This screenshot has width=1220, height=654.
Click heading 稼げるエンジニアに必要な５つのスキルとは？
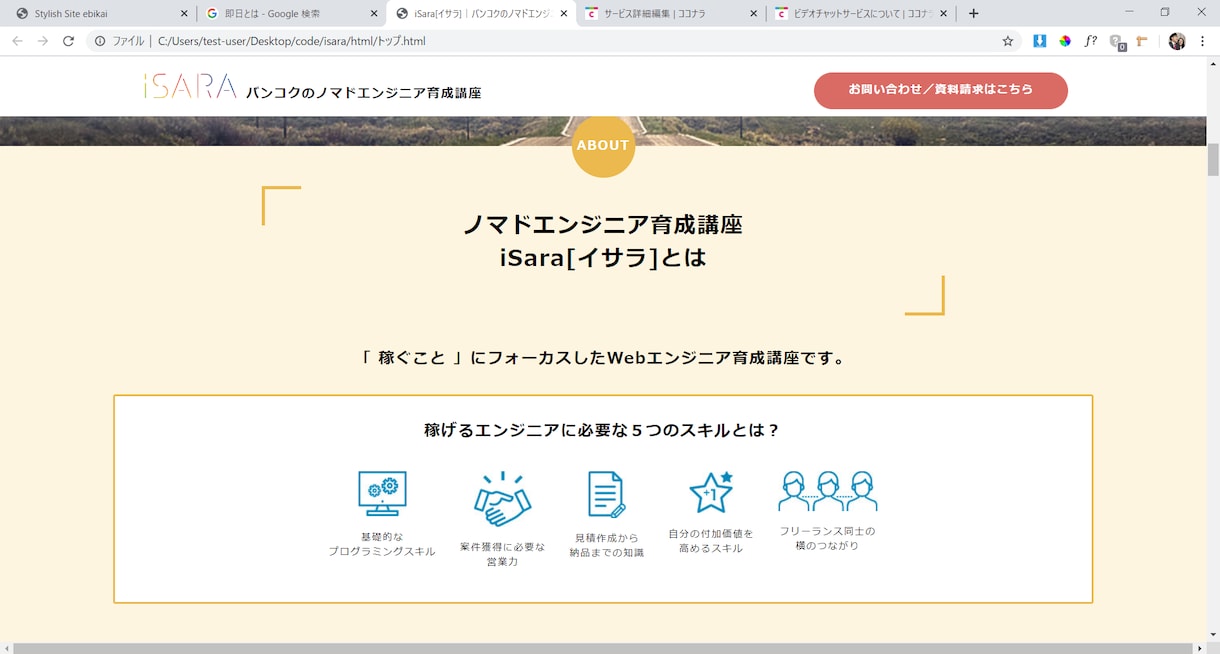[x=602, y=430]
